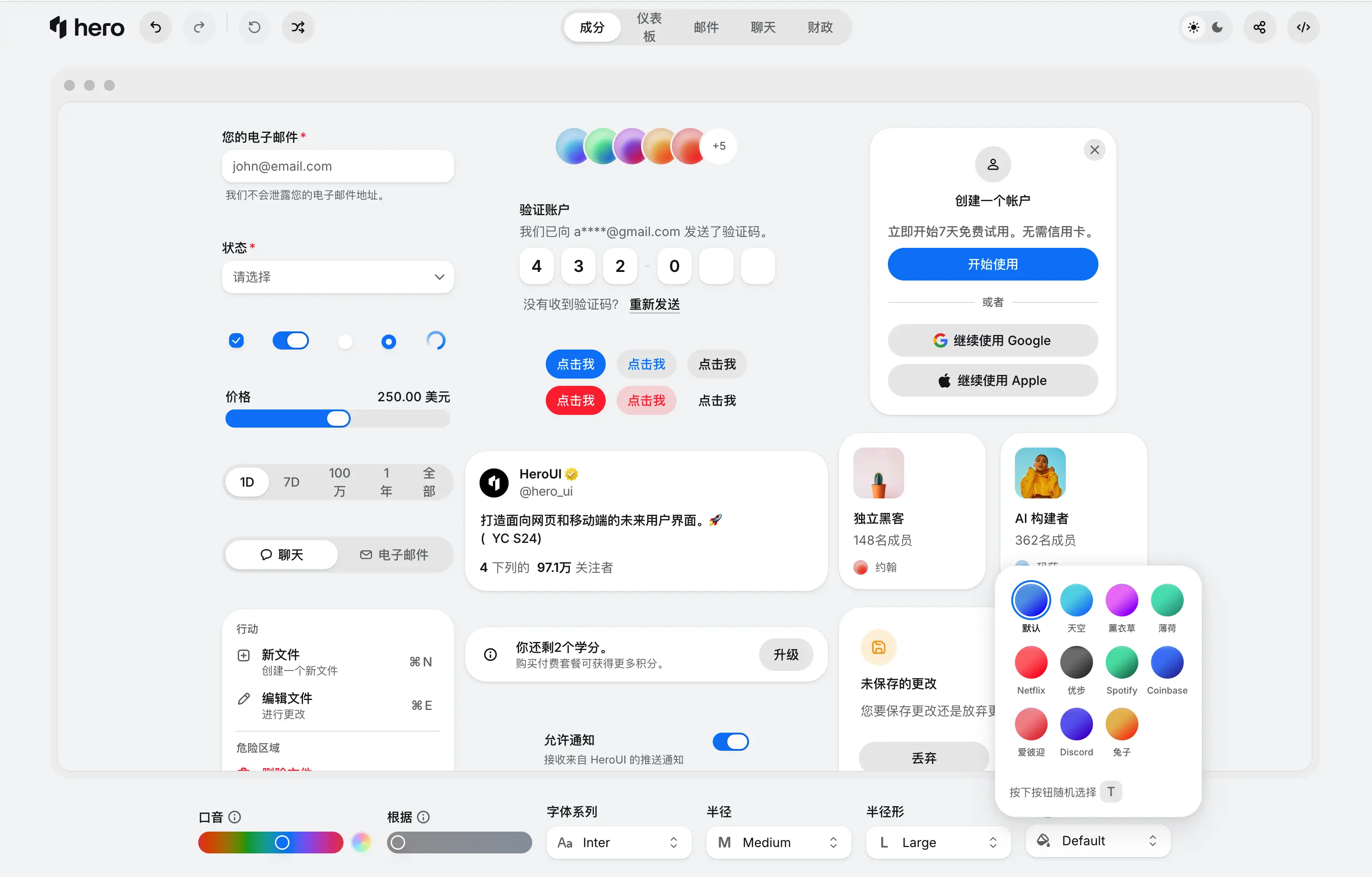This screenshot has width=1372, height=877.
Task: Toggle the switch beside the checkbox
Action: pyautogui.click(x=290, y=340)
